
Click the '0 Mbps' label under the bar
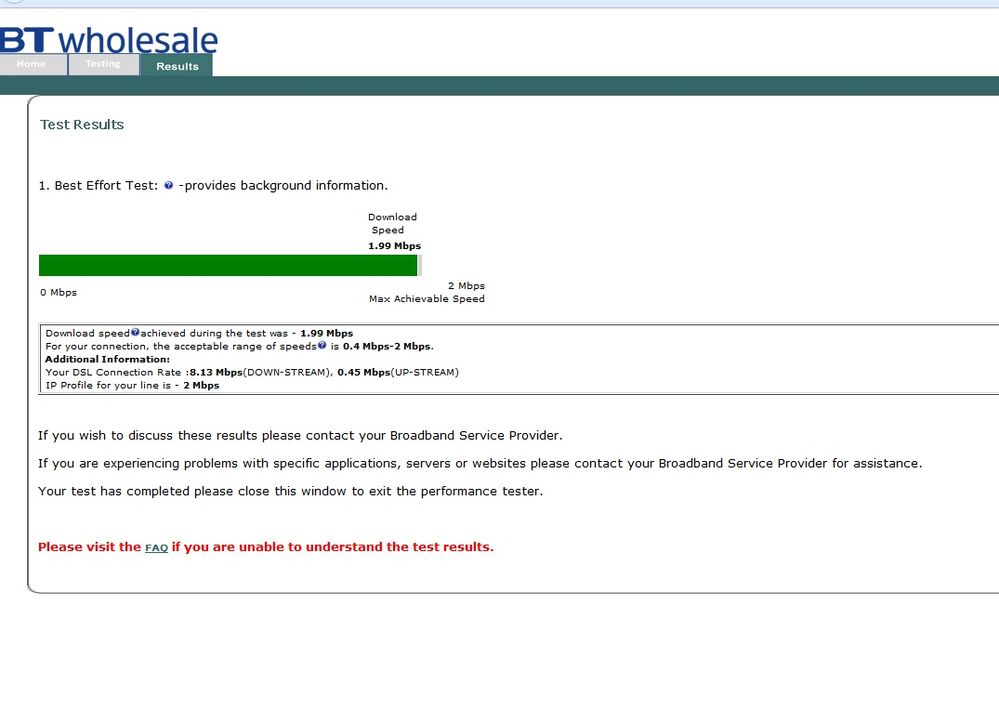point(59,292)
